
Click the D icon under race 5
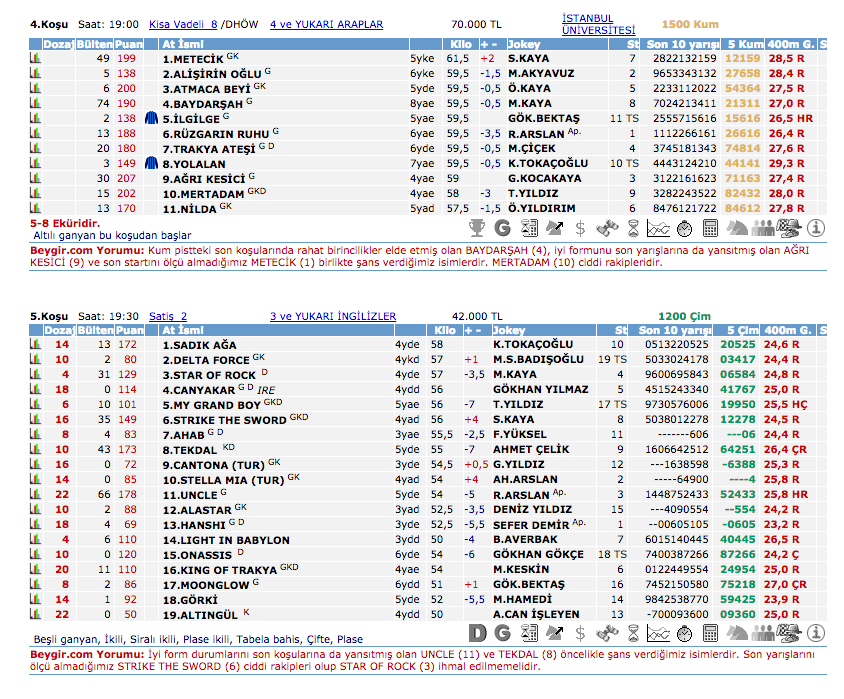479,632
